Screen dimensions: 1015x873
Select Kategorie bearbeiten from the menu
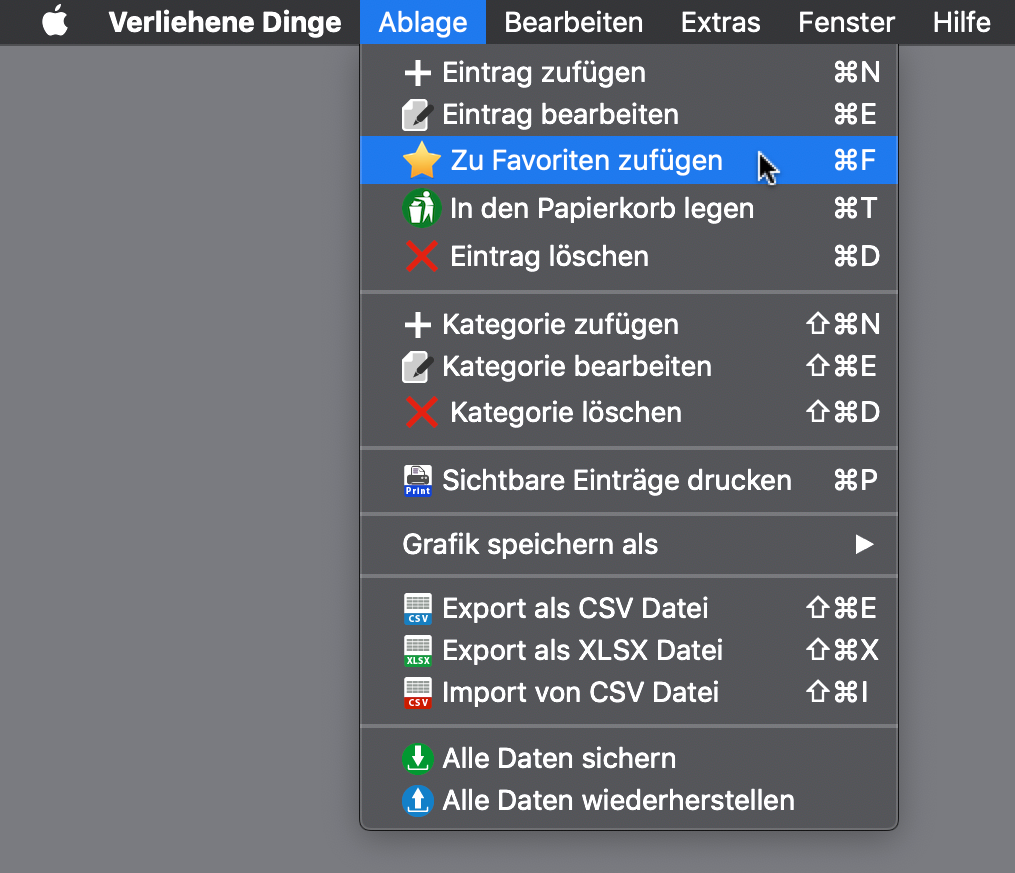[x=577, y=367]
